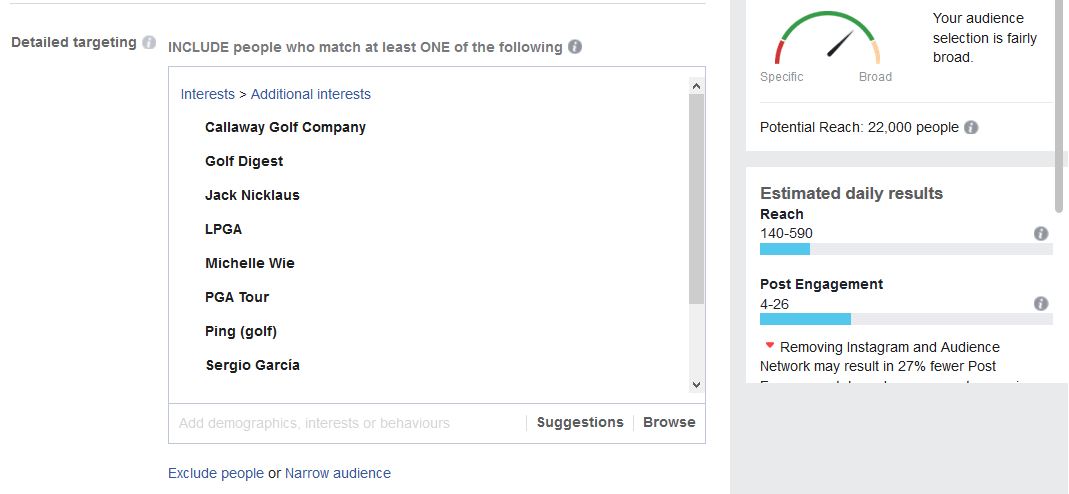The image size is (1069, 494).
Task: Click the Narrow audience link
Action: click(x=338, y=473)
